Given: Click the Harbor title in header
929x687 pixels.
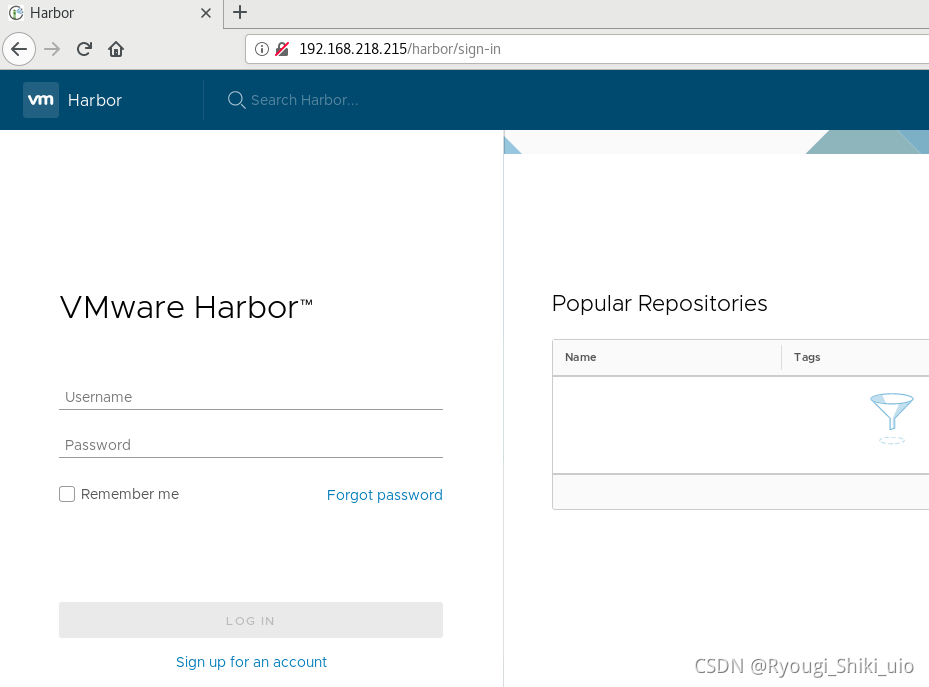Looking at the screenshot, I should (95, 100).
